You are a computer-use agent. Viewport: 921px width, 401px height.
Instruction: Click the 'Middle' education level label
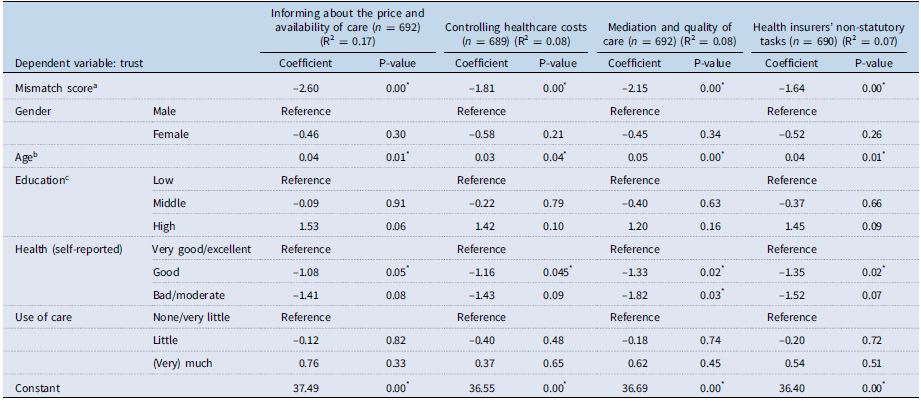click(x=170, y=202)
